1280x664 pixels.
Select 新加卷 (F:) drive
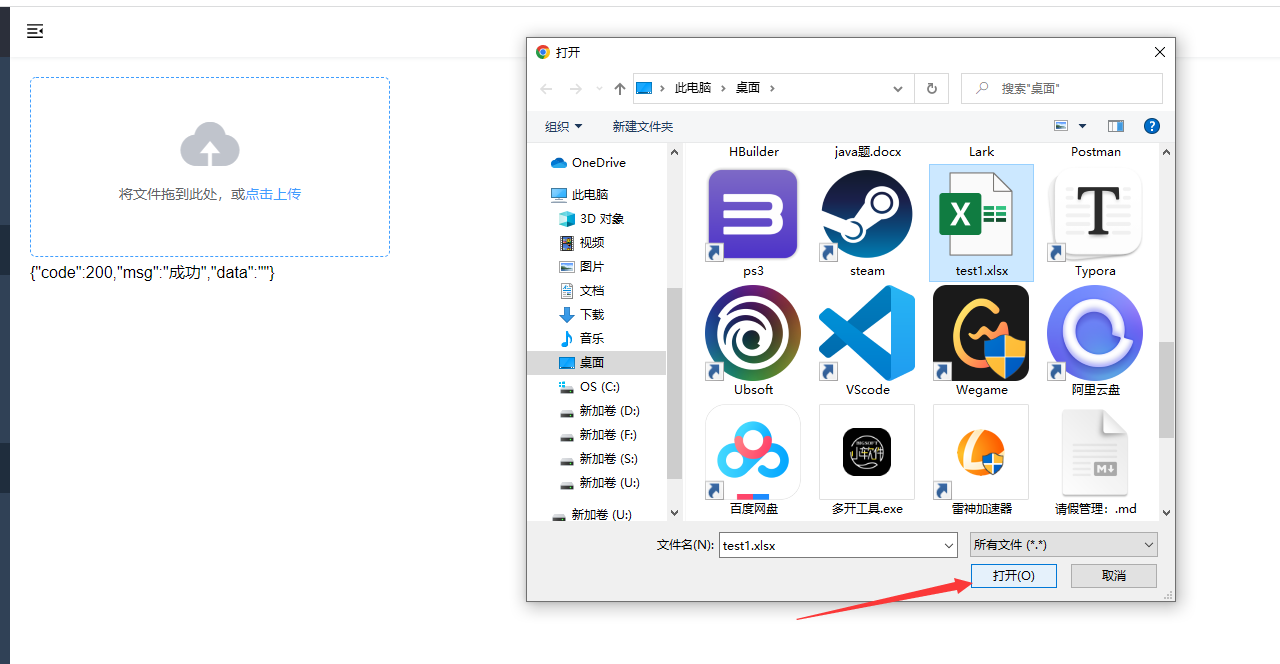pyautogui.click(x=599, y=435)
